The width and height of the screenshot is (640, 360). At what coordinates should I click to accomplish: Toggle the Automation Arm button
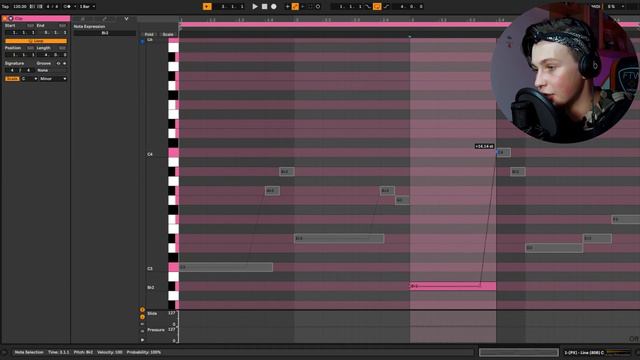(x=295, y=7)
